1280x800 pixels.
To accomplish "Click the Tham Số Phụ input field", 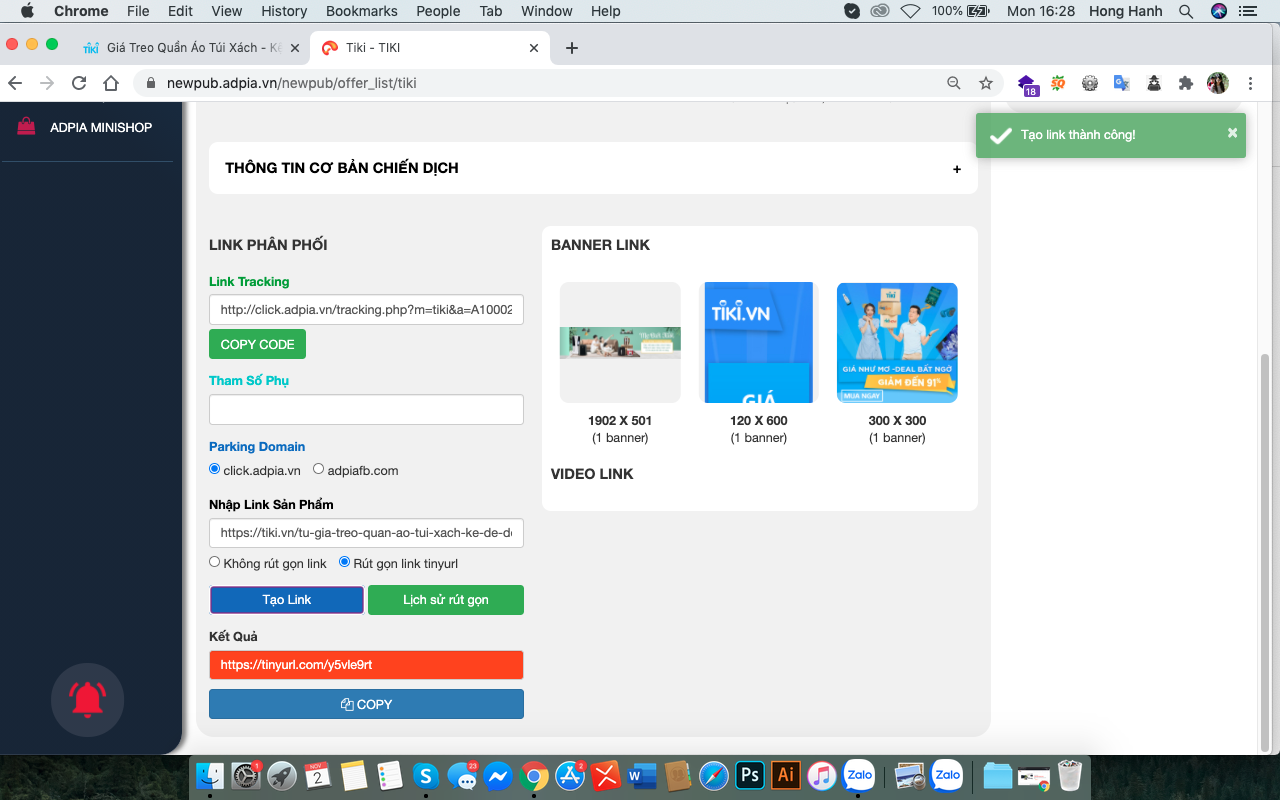I will pyautogui.click(x=366, y=409).
